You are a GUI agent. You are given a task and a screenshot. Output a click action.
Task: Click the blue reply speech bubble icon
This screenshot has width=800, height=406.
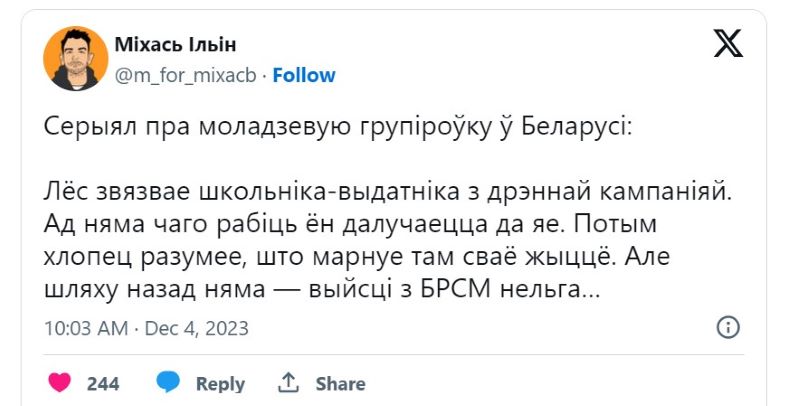click(168, 383)
